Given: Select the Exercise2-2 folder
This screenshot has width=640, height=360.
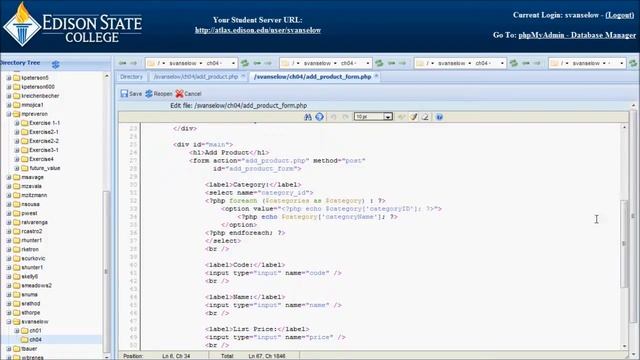Looking at the screenshot, I should [x=44, y=141].
